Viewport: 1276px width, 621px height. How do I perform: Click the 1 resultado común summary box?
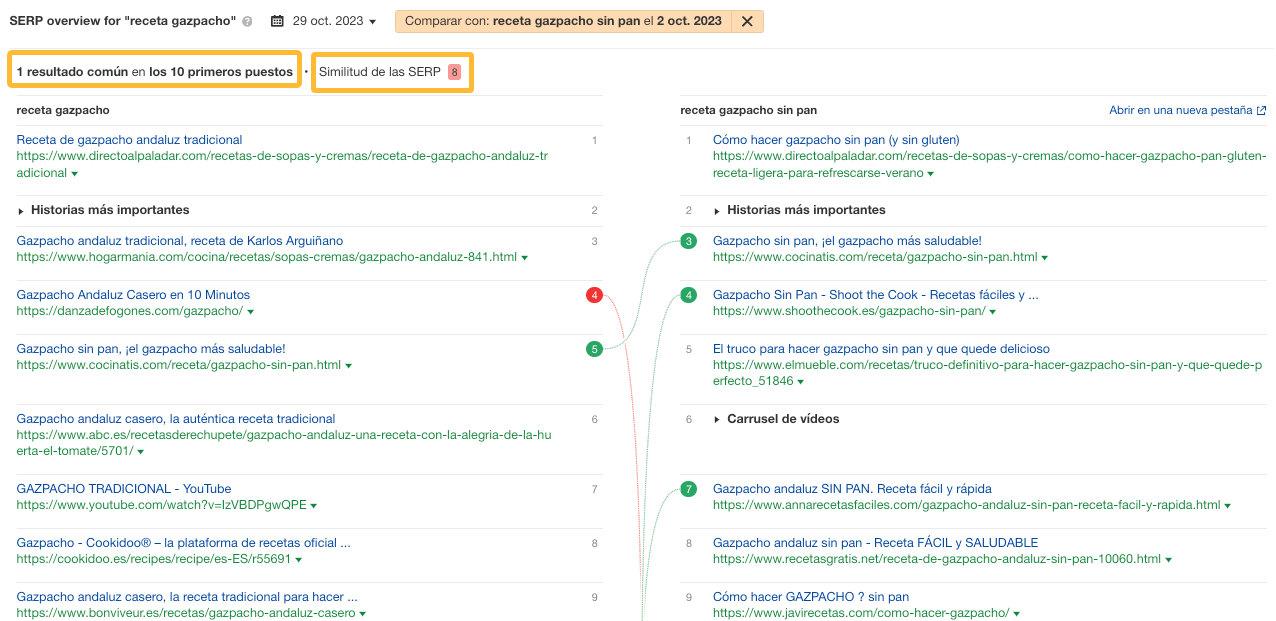click(155, 72)
